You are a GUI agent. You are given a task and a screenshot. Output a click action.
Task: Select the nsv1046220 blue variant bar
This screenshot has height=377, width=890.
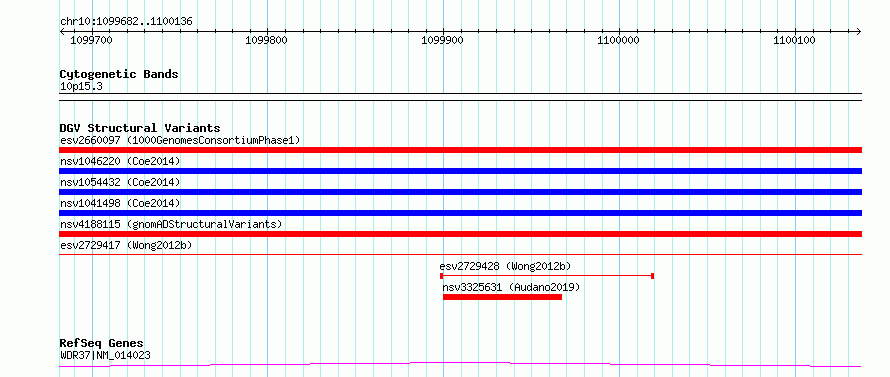point(460,171)
